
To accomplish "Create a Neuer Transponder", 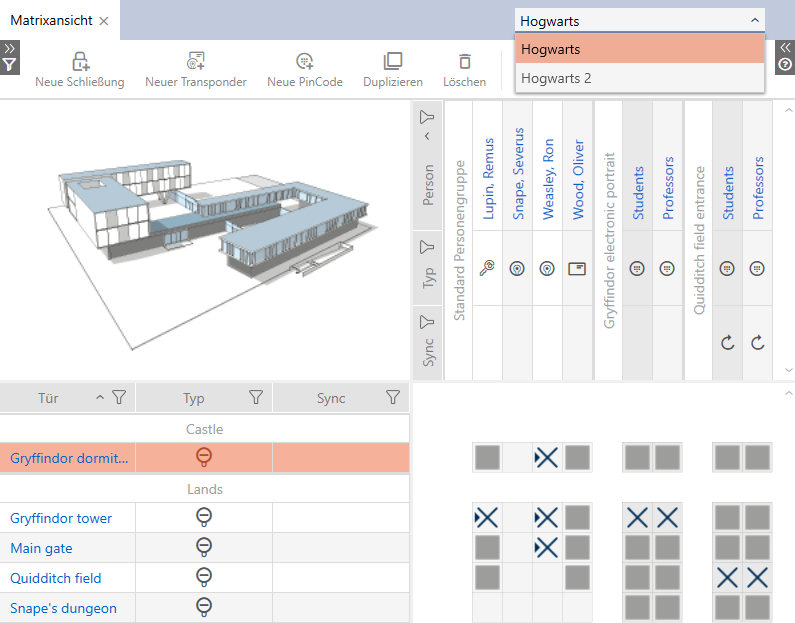I will click(x=195, y=62).
